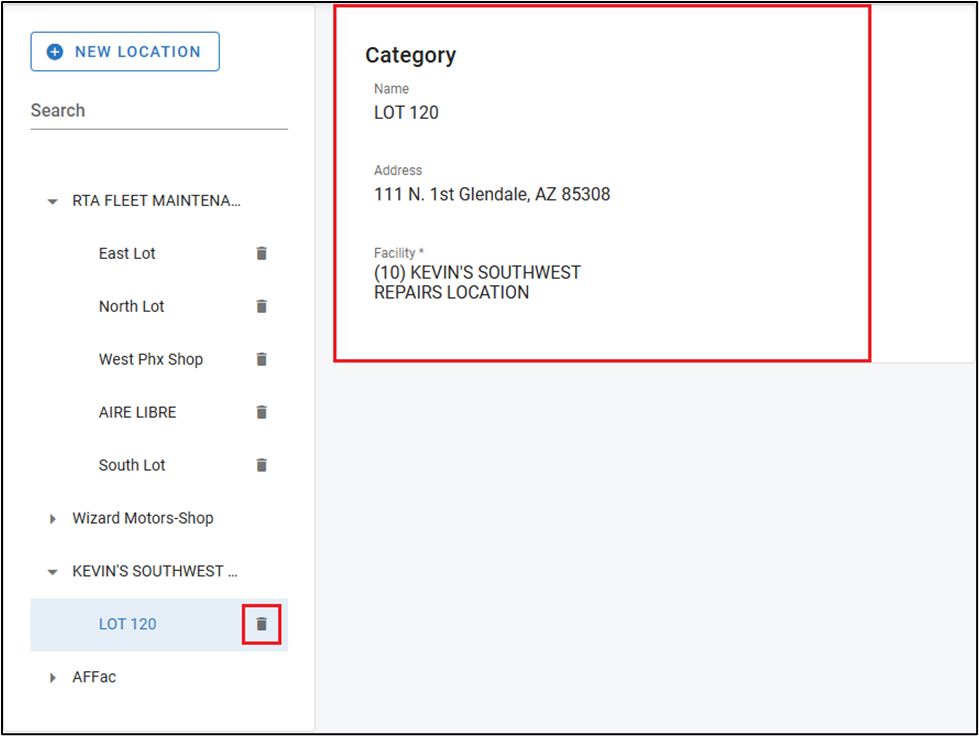Open the North Lot location
Viewport: 979px width, 736px height.
tap(131, 307)
